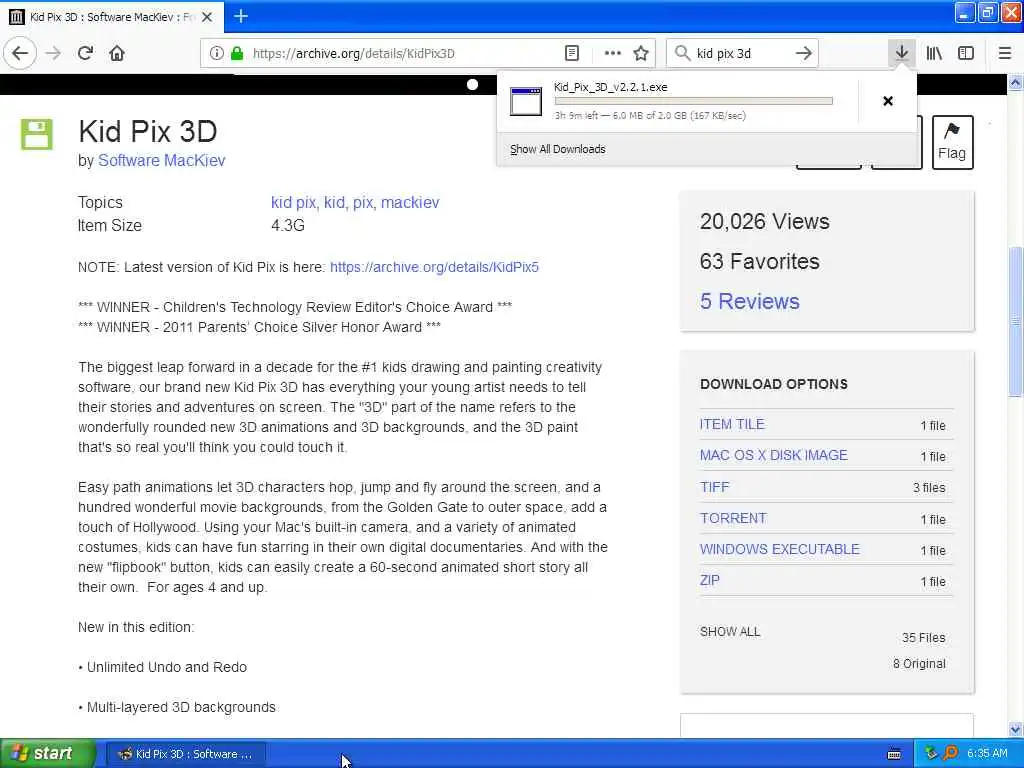Toggle the downloads panel arrow
The image size is (1024, 768).
coord(902,54)
